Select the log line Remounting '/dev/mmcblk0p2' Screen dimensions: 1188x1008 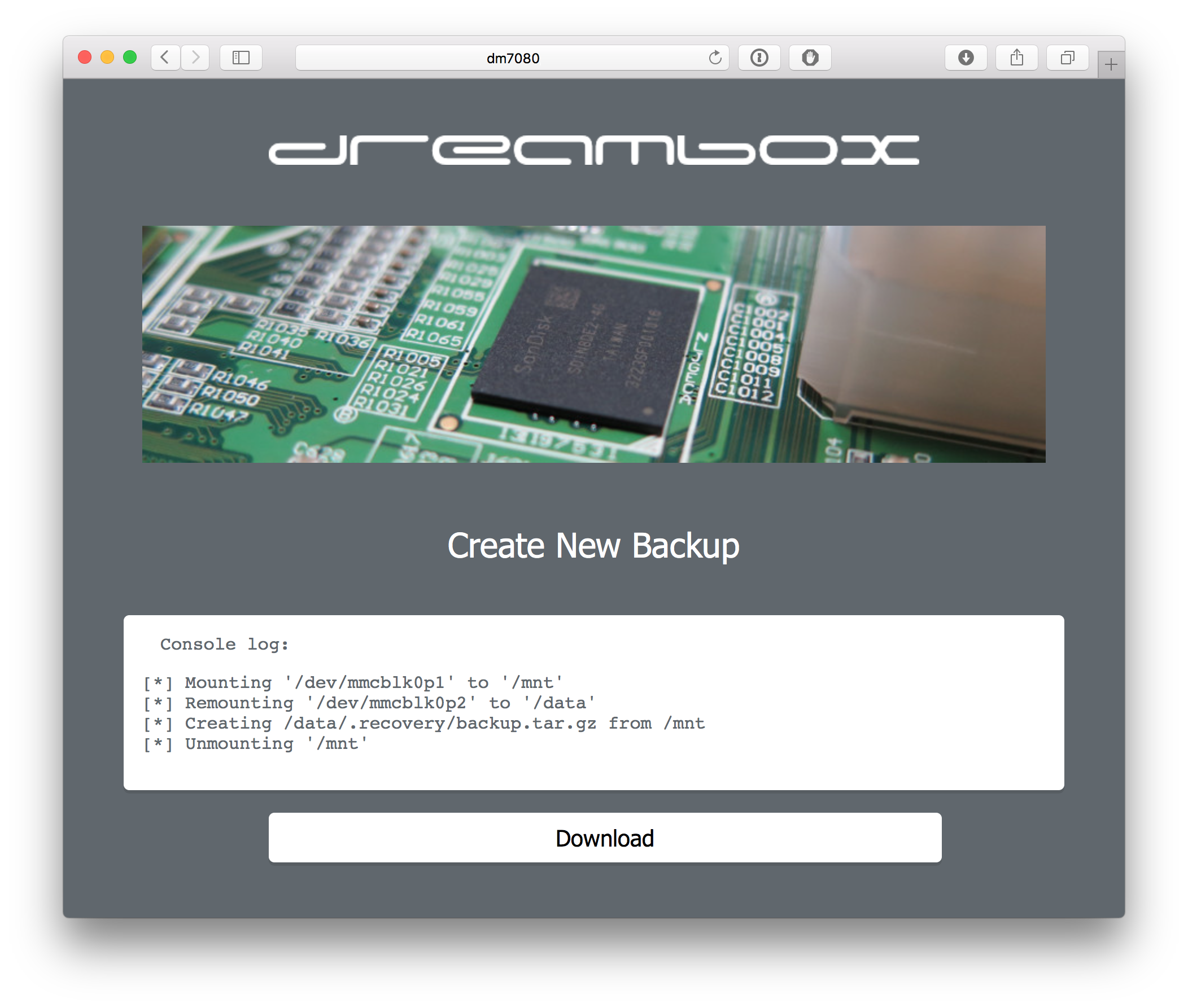click(x=369, y=703)
